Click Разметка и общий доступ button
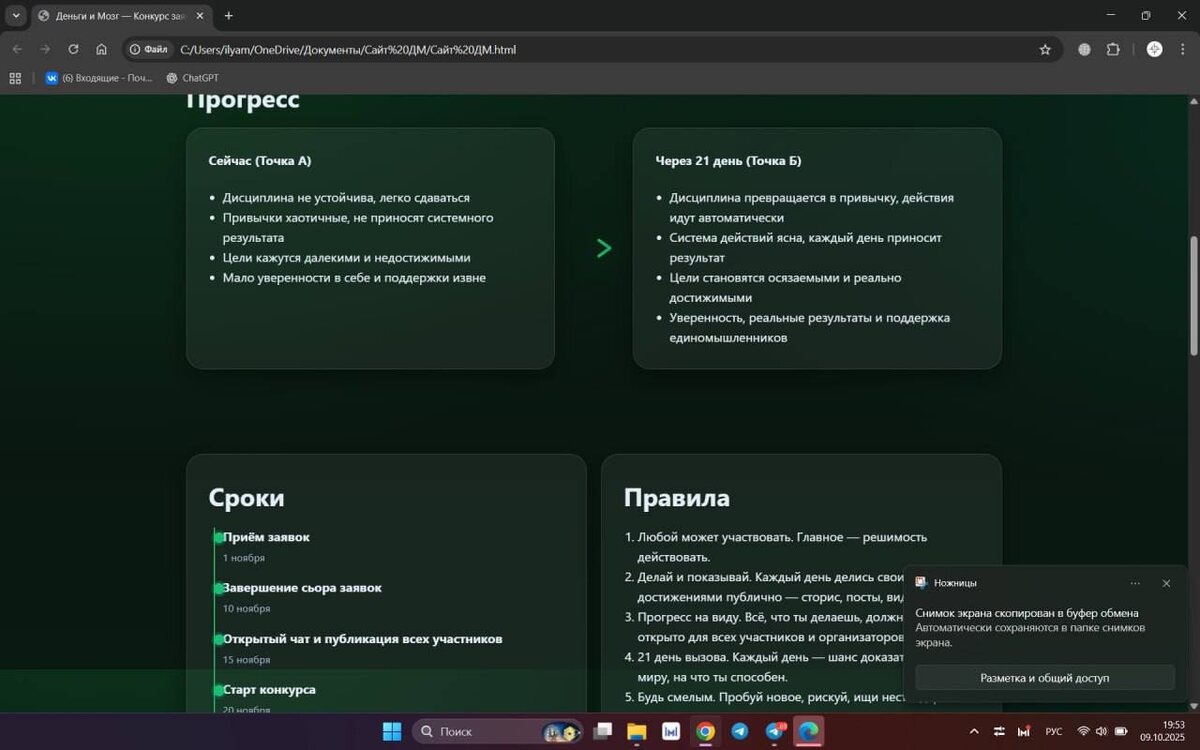1200x750 pixels. point(1045,677)
